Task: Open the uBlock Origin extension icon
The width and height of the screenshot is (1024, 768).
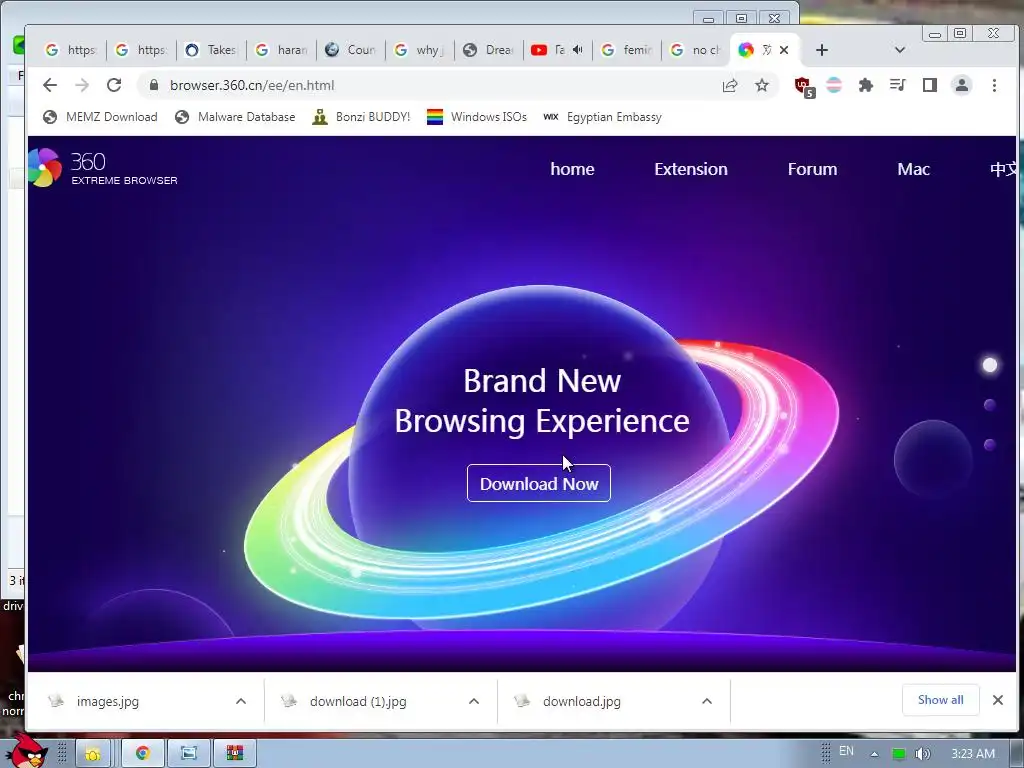Action: pyautogui.click(x=803, y=86)
